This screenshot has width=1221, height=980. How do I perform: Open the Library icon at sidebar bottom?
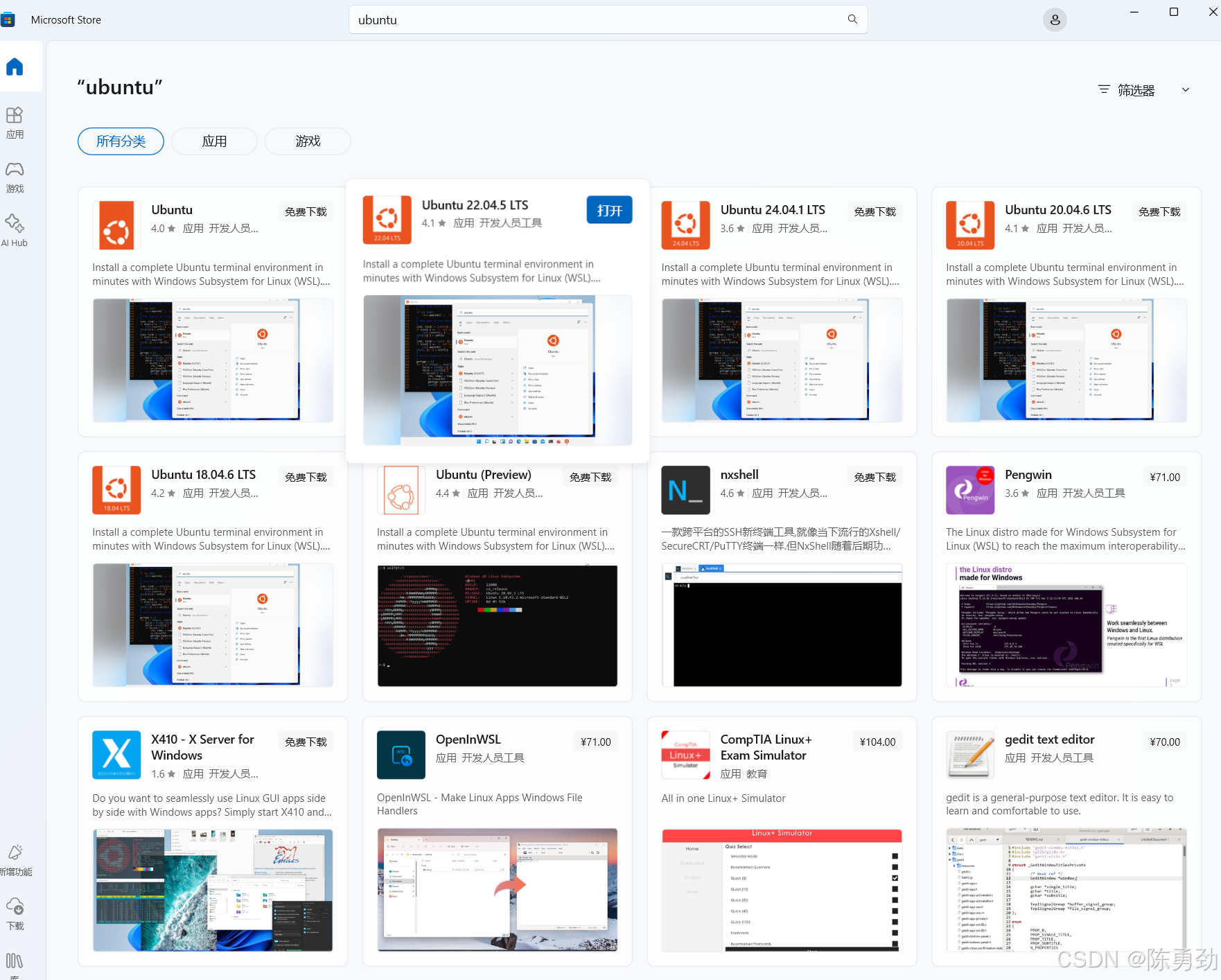(x=15, y=962)
